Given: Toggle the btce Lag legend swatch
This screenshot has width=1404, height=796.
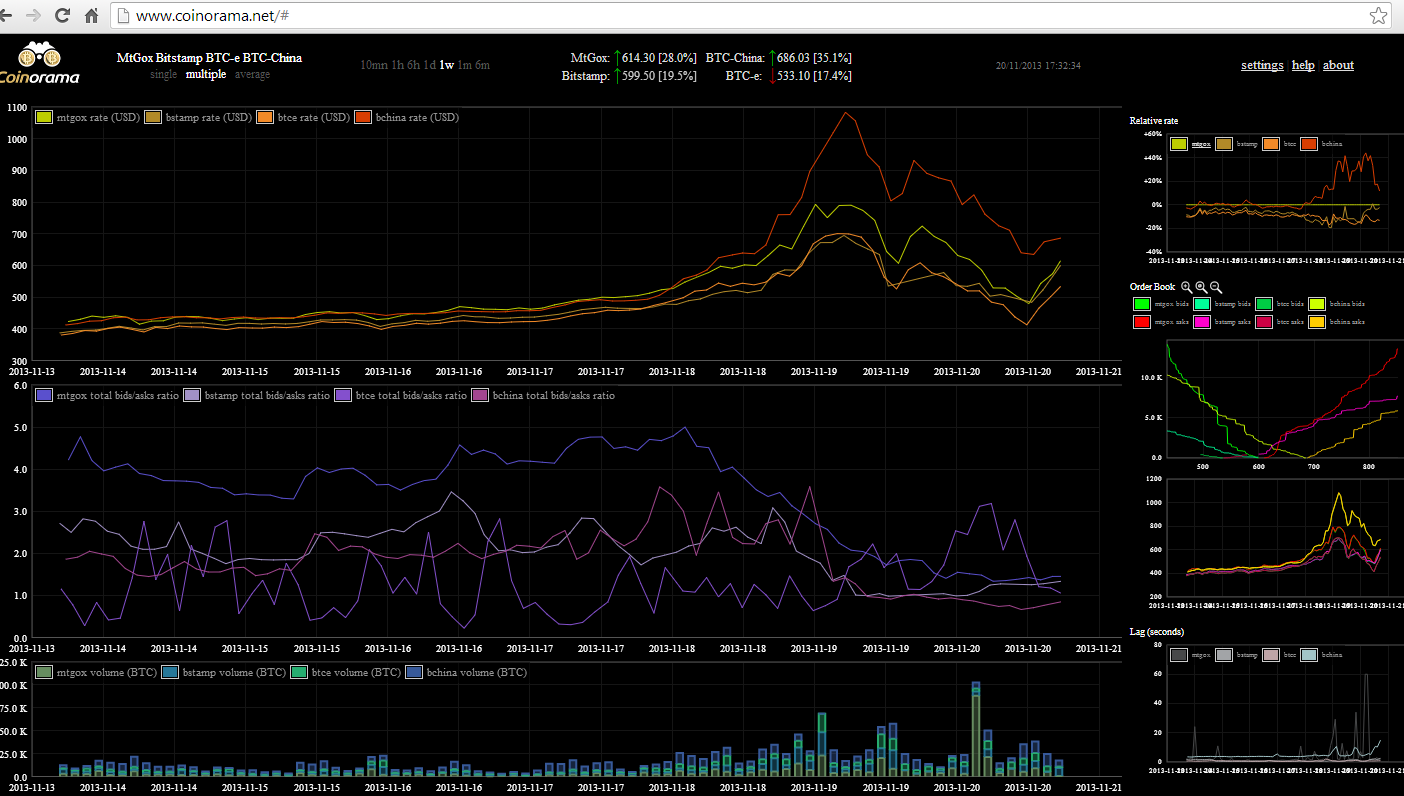Looking at the screenshot, I should 1270,655.
